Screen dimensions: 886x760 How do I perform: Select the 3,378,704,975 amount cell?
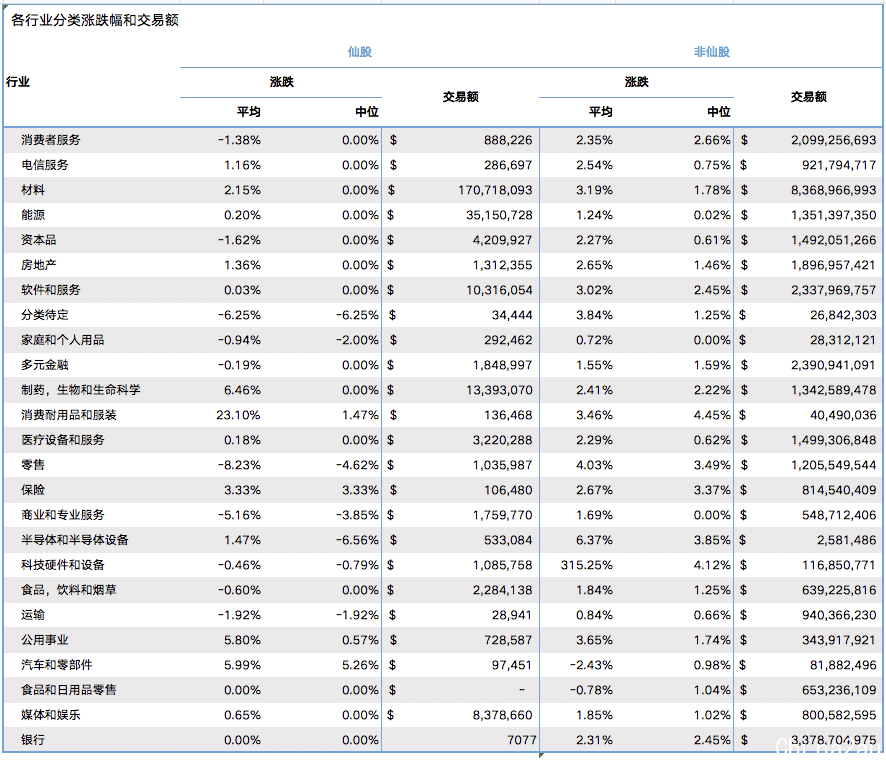click(833, 740)
